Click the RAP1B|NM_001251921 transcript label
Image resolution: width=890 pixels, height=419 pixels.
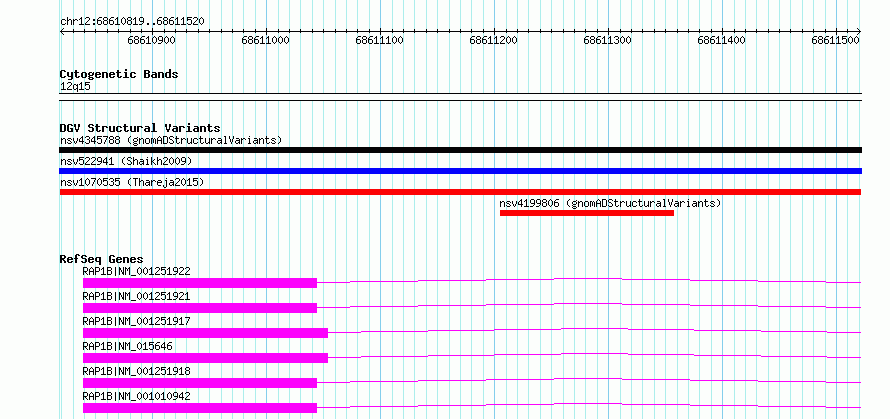136,296
